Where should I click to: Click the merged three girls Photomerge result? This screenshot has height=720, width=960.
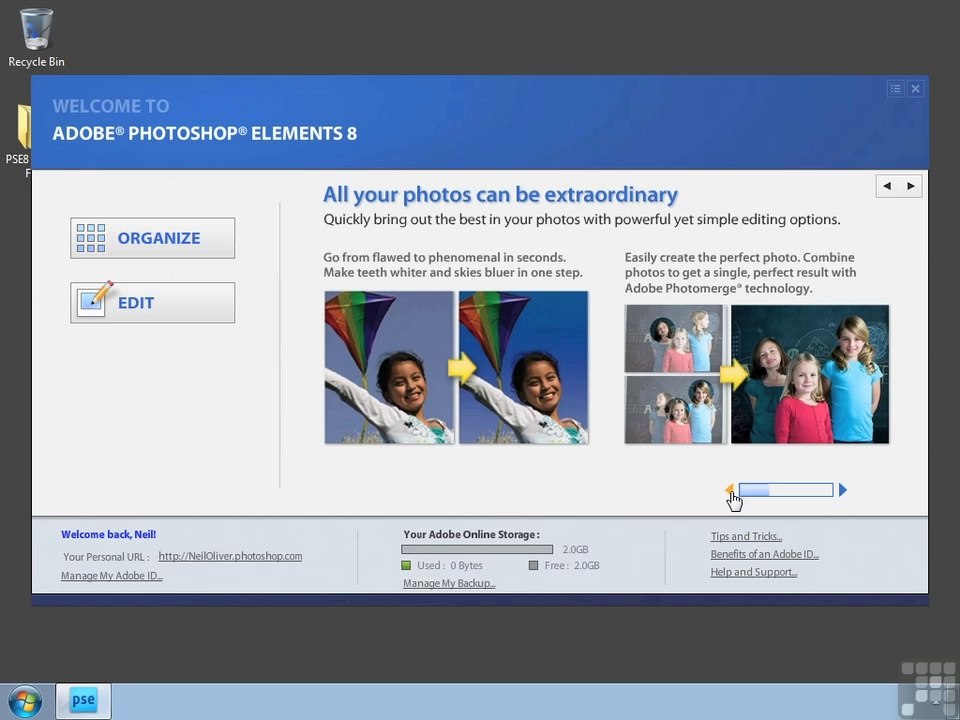(x=810, y=374)
